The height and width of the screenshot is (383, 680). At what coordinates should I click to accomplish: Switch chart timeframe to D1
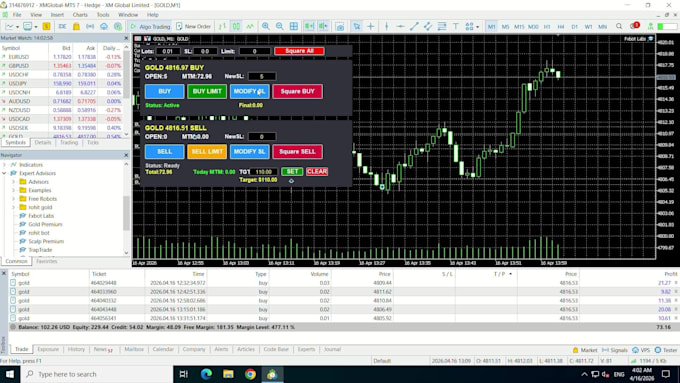click(575, 26)
